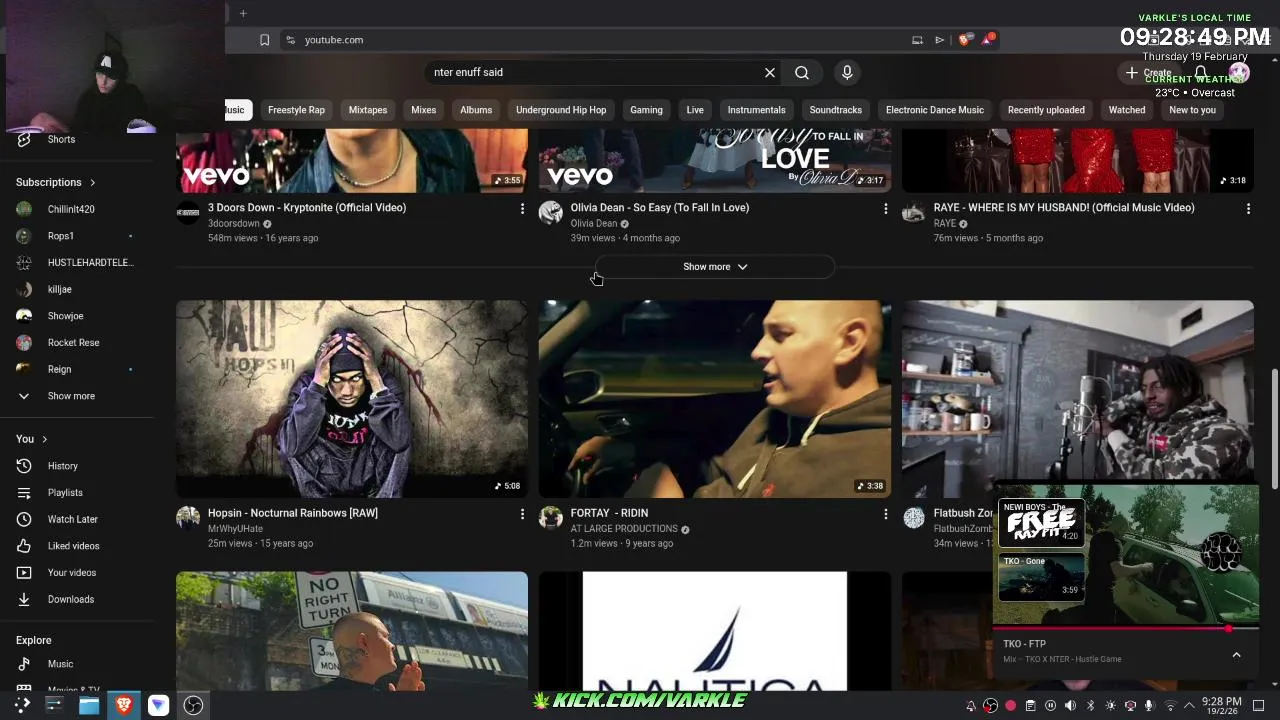
Task: Select the Watched filter chip
Action: (x=1127, y=110)
